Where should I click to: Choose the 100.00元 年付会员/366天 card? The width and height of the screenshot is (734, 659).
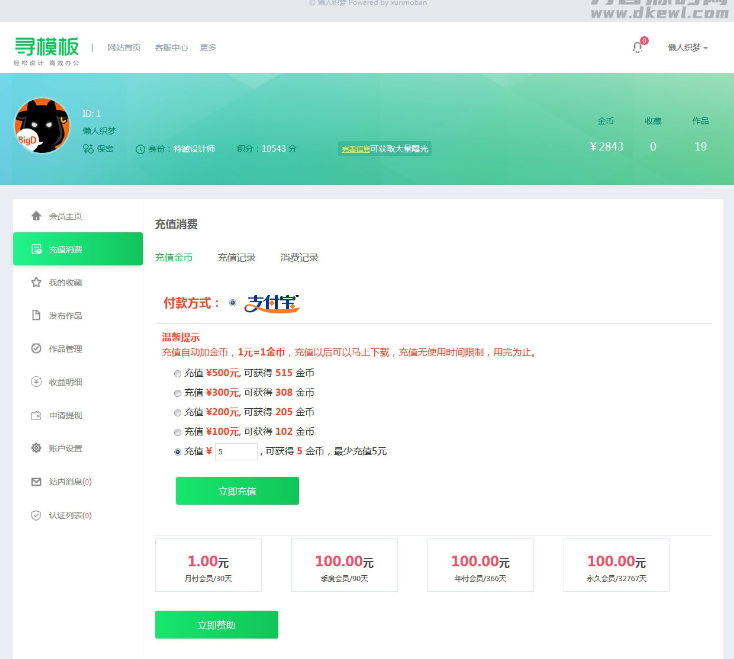(x=480, y=565)
